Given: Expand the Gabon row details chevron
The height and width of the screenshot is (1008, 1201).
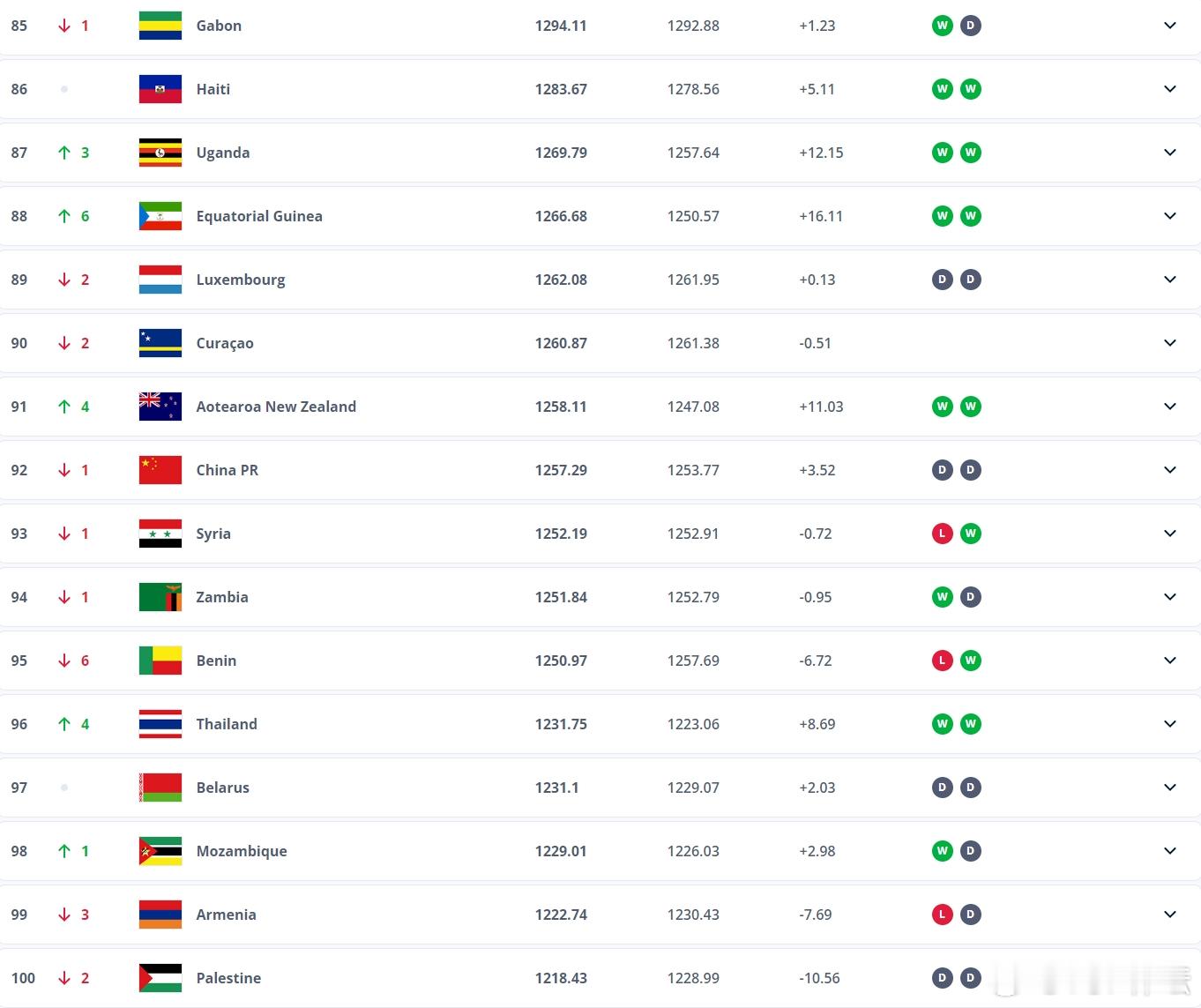Looking at the screenshot, I should (1170, 26).
